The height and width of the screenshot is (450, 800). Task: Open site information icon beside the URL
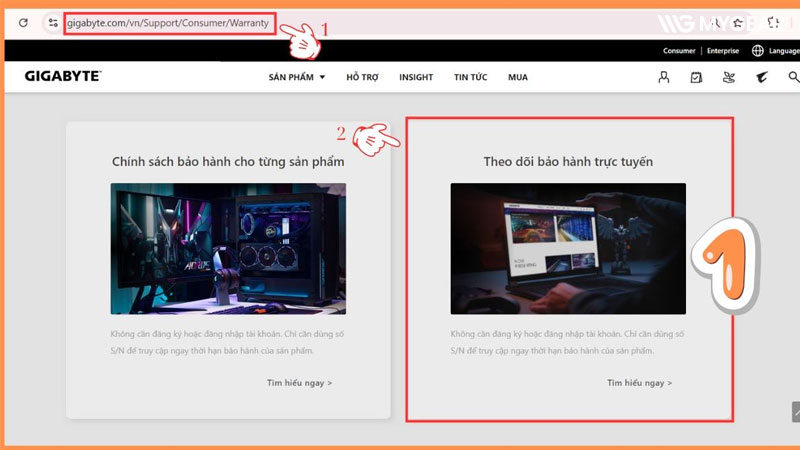tap(53, 23)
